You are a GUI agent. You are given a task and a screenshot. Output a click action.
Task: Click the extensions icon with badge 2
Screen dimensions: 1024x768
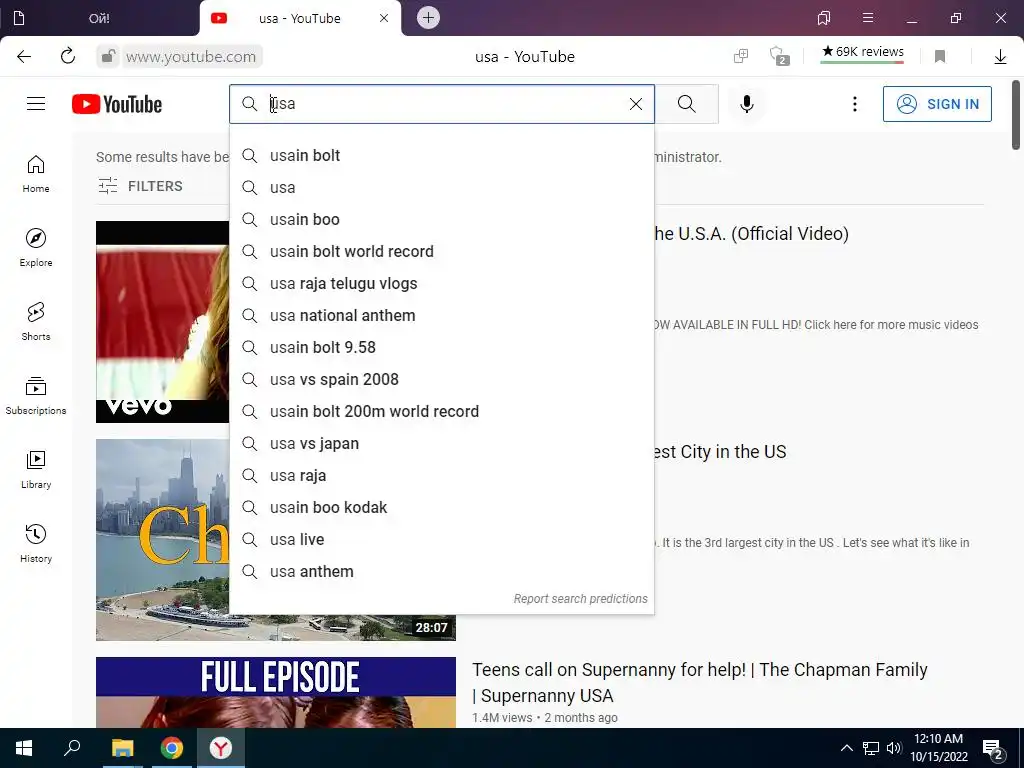click(x=779, y=56)
